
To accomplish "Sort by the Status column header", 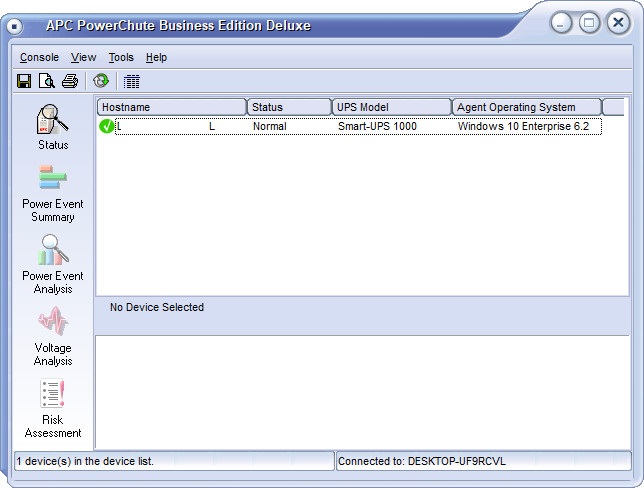I will (x=289, y=107).
